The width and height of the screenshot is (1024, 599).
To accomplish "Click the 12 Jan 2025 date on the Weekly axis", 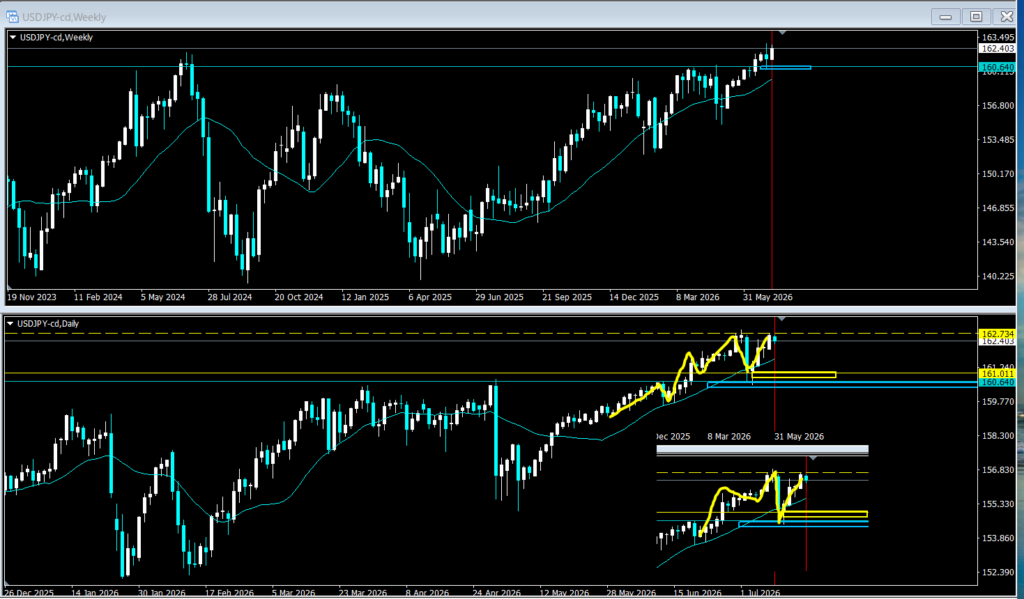I will click(365, 297).
